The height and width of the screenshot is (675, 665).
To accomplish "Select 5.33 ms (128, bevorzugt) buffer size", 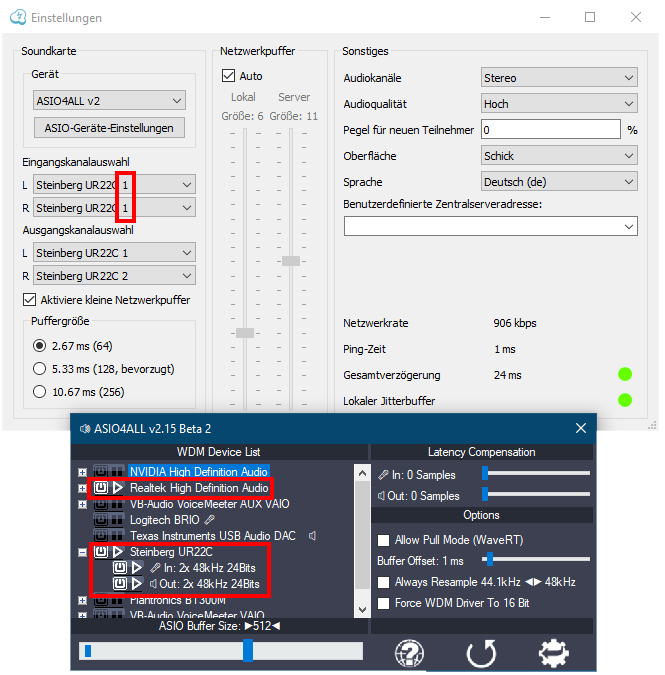I will (x=39, y=368).
